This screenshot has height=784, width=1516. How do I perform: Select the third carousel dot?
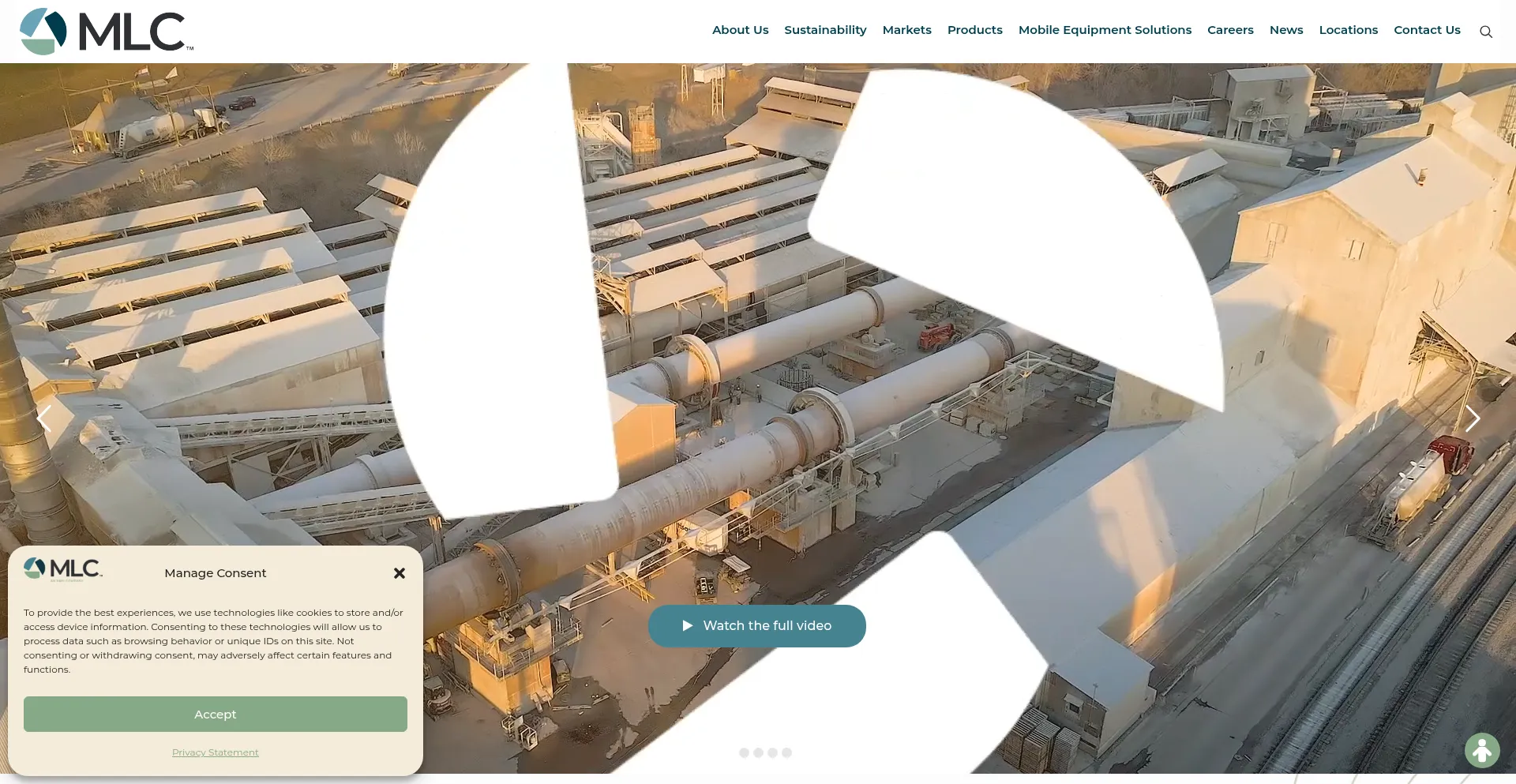pos(772,753)
